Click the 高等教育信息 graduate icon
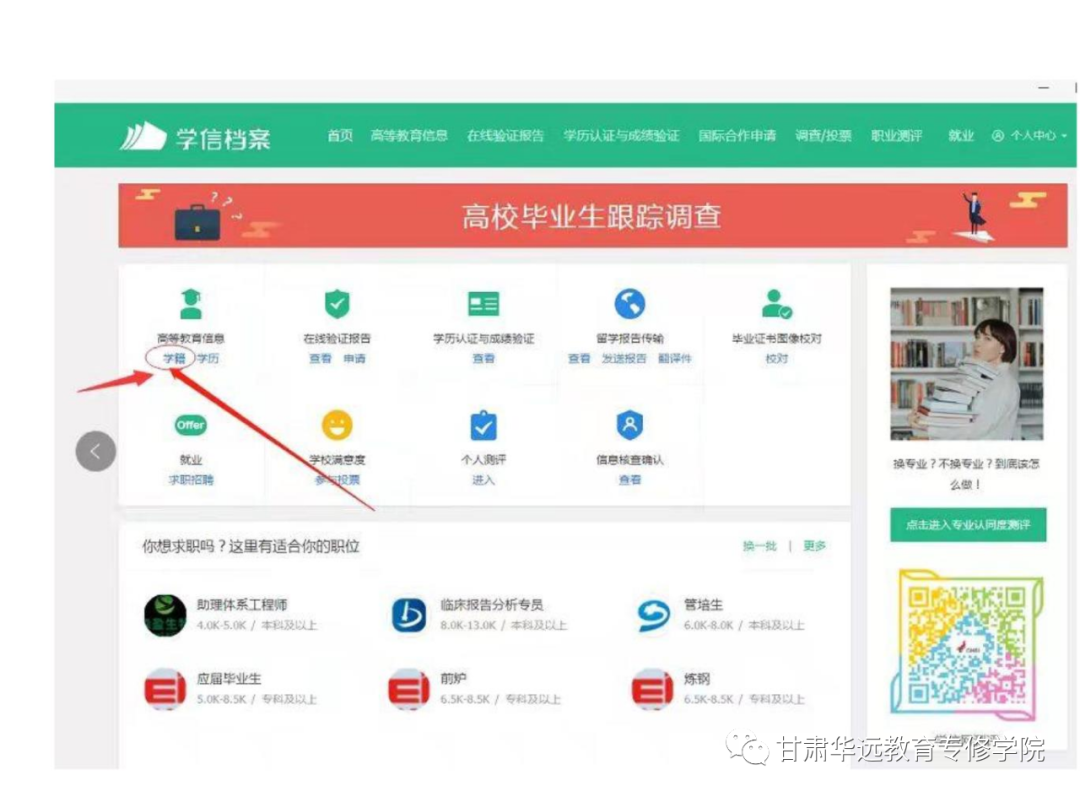The image size is (1080, 797). (190, 303)
